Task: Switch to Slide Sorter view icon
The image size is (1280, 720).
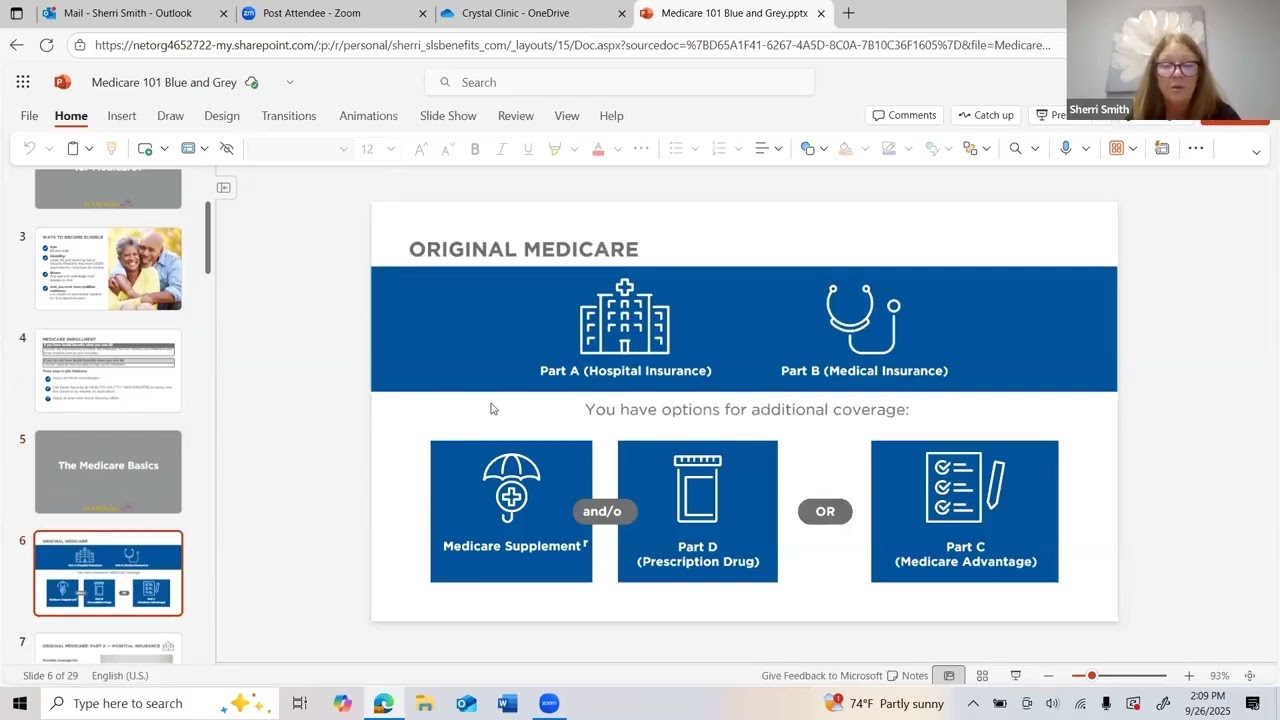Action: tap(982, 676)
